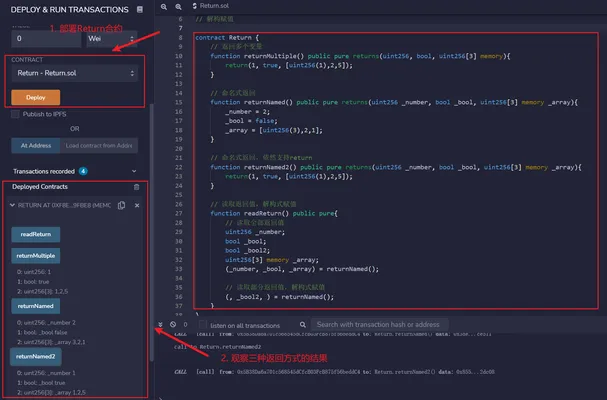Remove the deployed RETURN contract instance
The image size is (607, 400).
137,206
